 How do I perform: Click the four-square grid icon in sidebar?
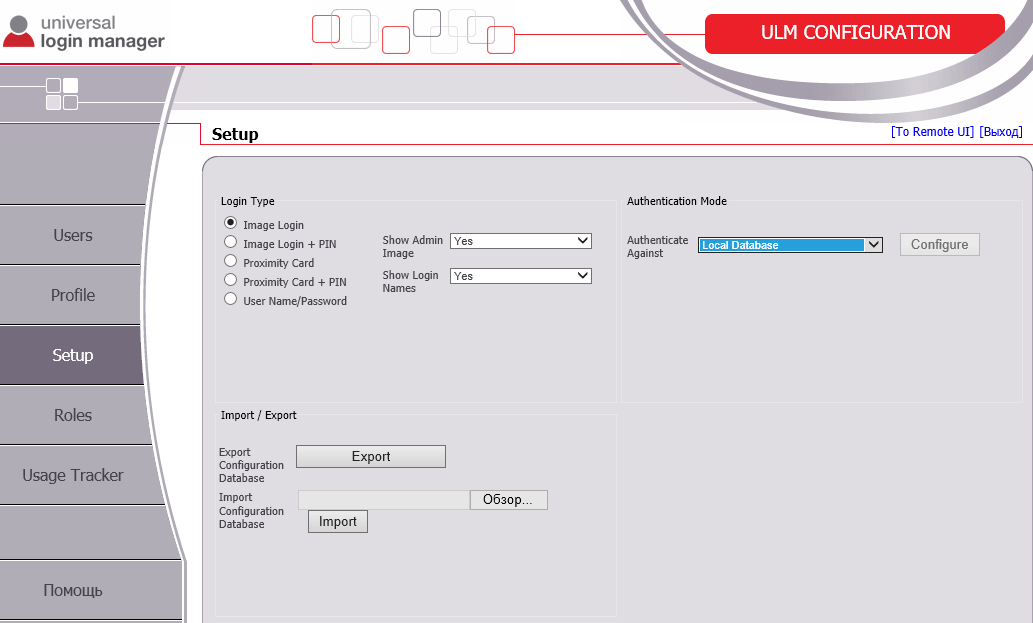point(62,94)
